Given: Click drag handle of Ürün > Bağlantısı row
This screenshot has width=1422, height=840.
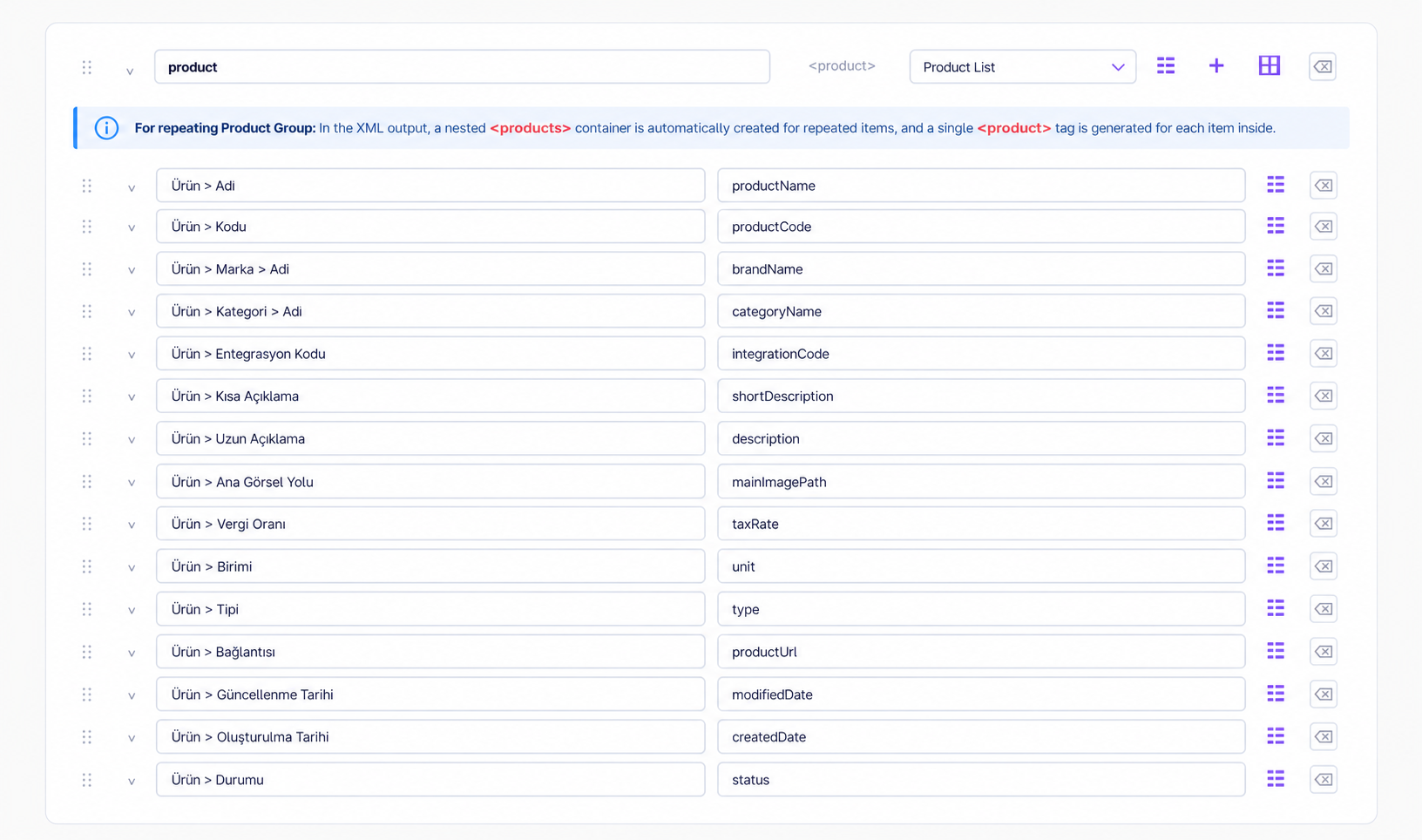Looking at the screenshot, I should [87, 652].
